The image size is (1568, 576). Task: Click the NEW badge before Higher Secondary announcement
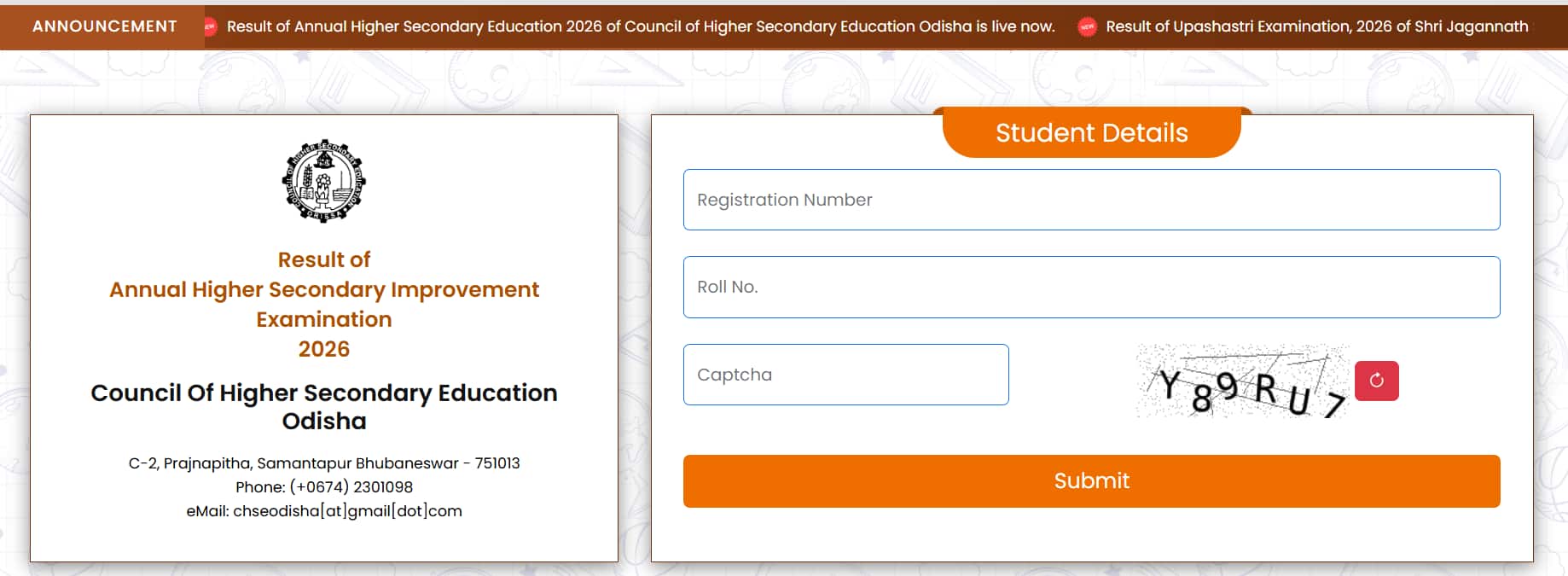[210, 26]
